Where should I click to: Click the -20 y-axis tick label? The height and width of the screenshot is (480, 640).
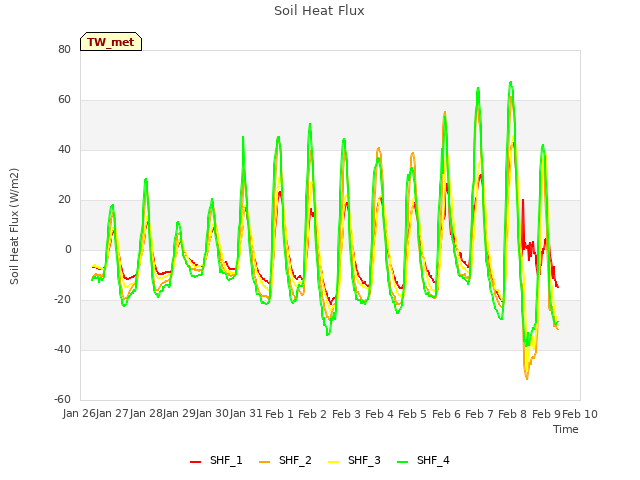tap(62, 300)
